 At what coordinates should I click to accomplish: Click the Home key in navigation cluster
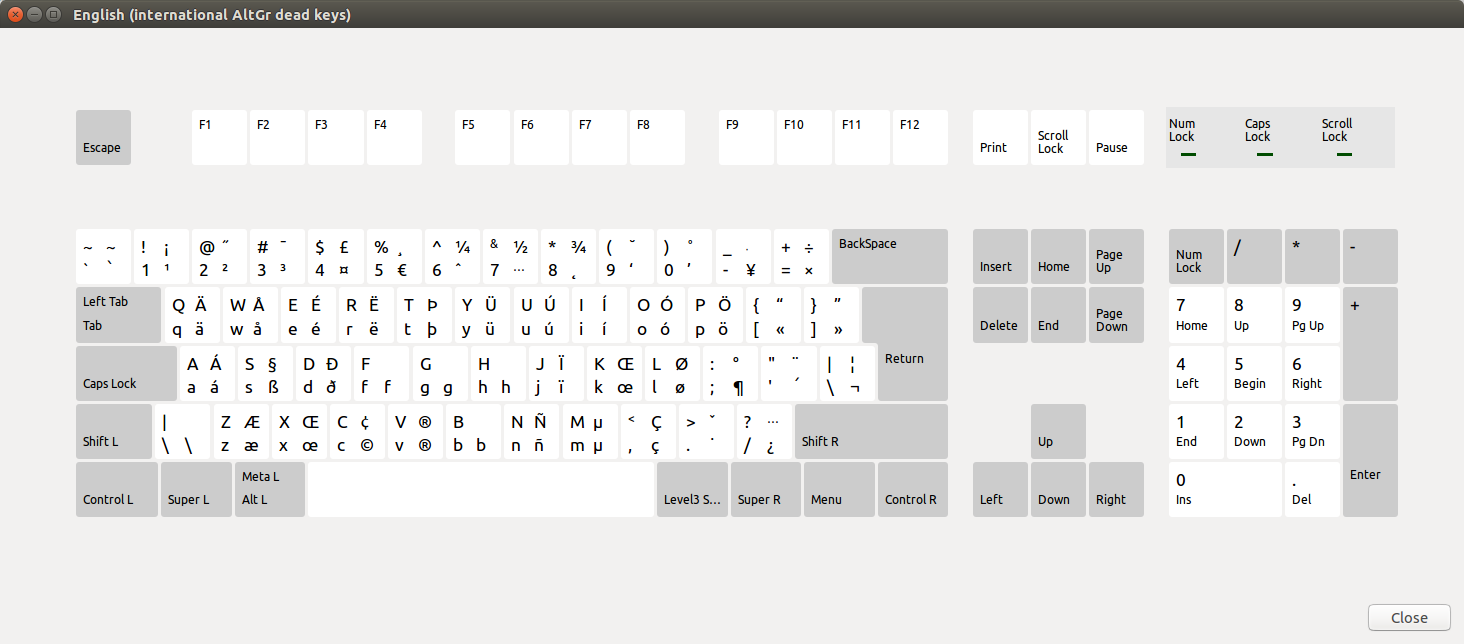pos(1058,256)
